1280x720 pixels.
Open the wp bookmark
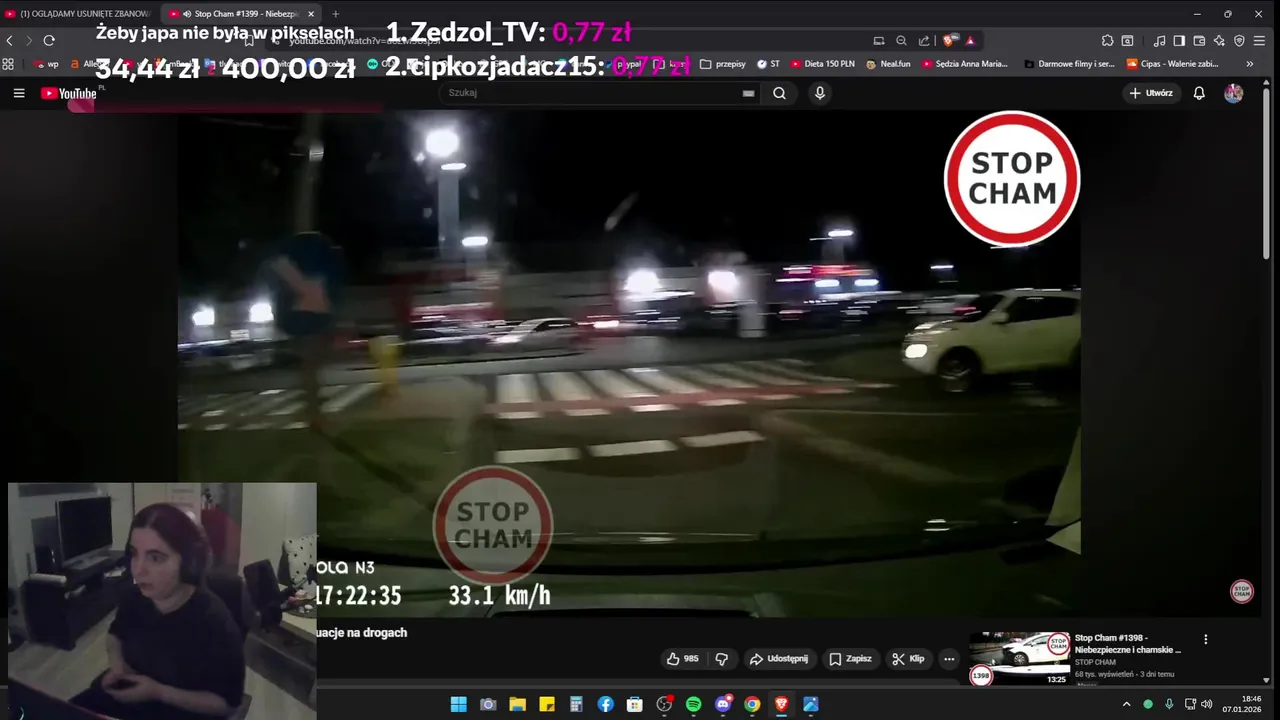[47, 64]
